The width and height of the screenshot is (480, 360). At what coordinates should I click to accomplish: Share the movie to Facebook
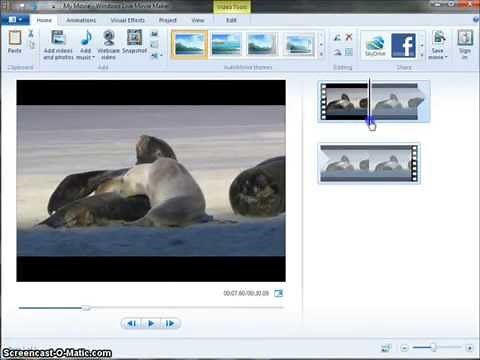(404, 45)
